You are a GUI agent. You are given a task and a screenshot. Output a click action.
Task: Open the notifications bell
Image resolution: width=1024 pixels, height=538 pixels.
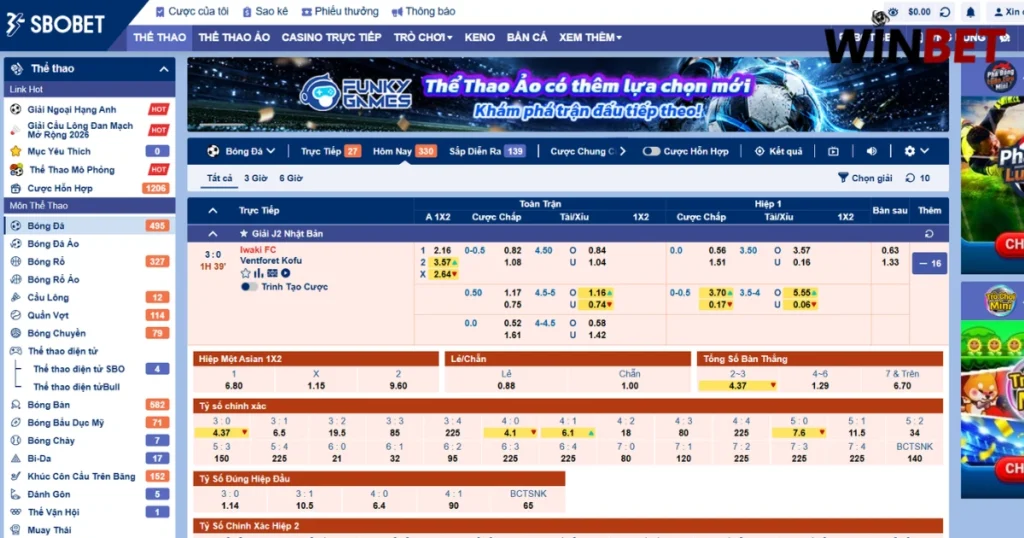pyautogui.click(x=970, y=12)
